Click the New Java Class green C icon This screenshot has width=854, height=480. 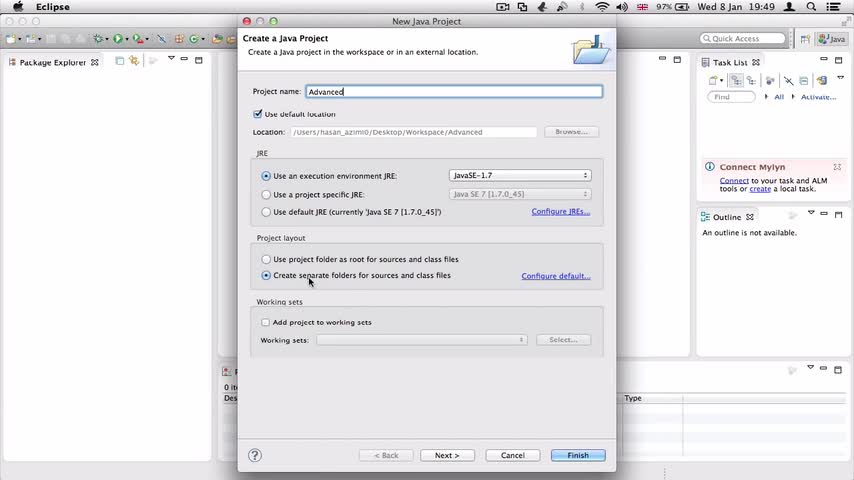click(x=194, y=39)
